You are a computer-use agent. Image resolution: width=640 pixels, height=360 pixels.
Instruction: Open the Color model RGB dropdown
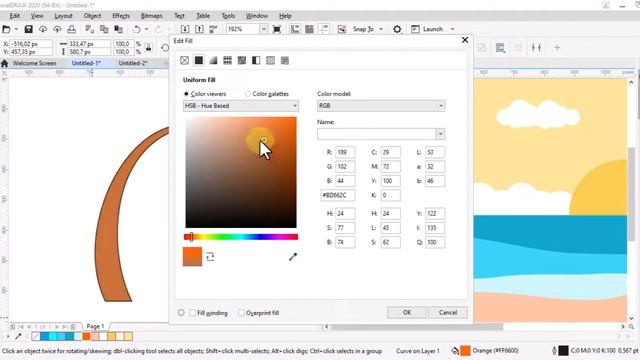[x=381, y=106]
